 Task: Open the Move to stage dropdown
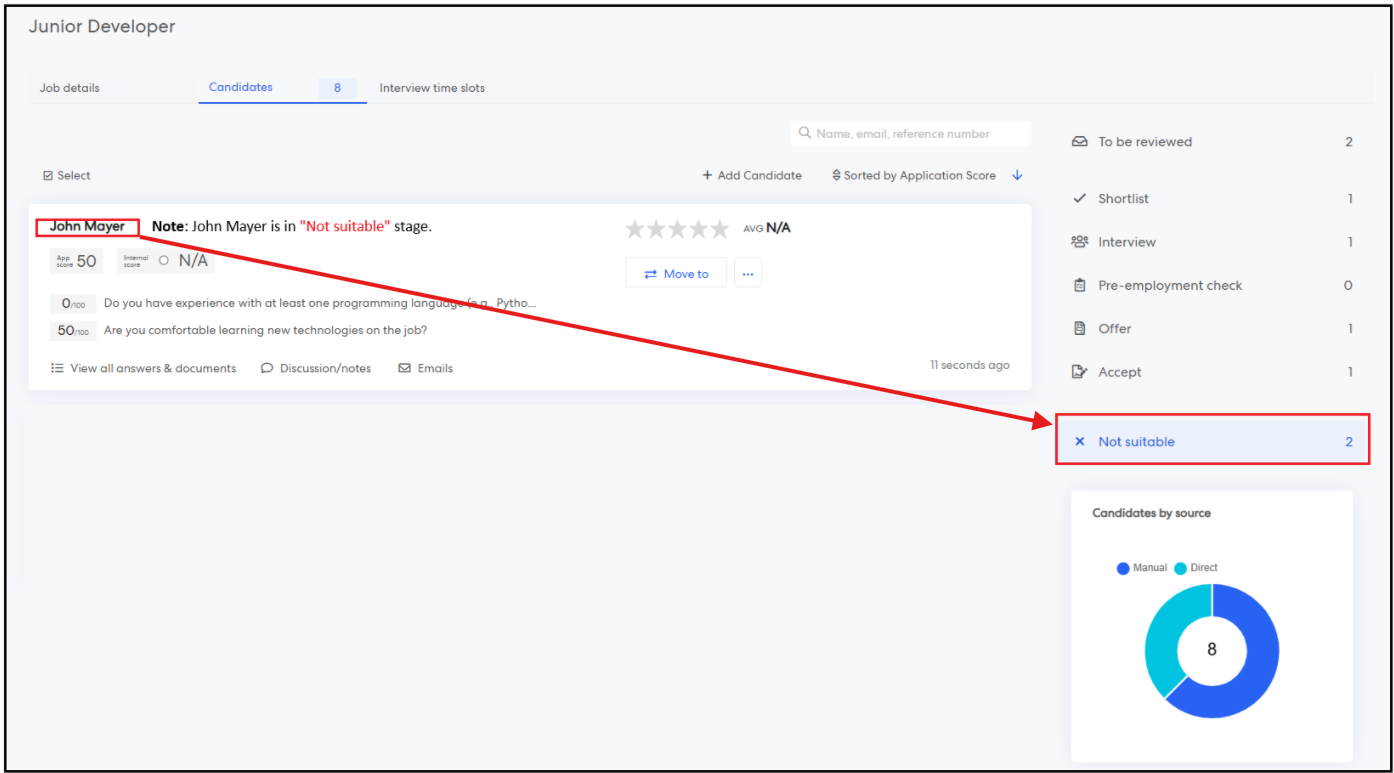coord(676,273)
